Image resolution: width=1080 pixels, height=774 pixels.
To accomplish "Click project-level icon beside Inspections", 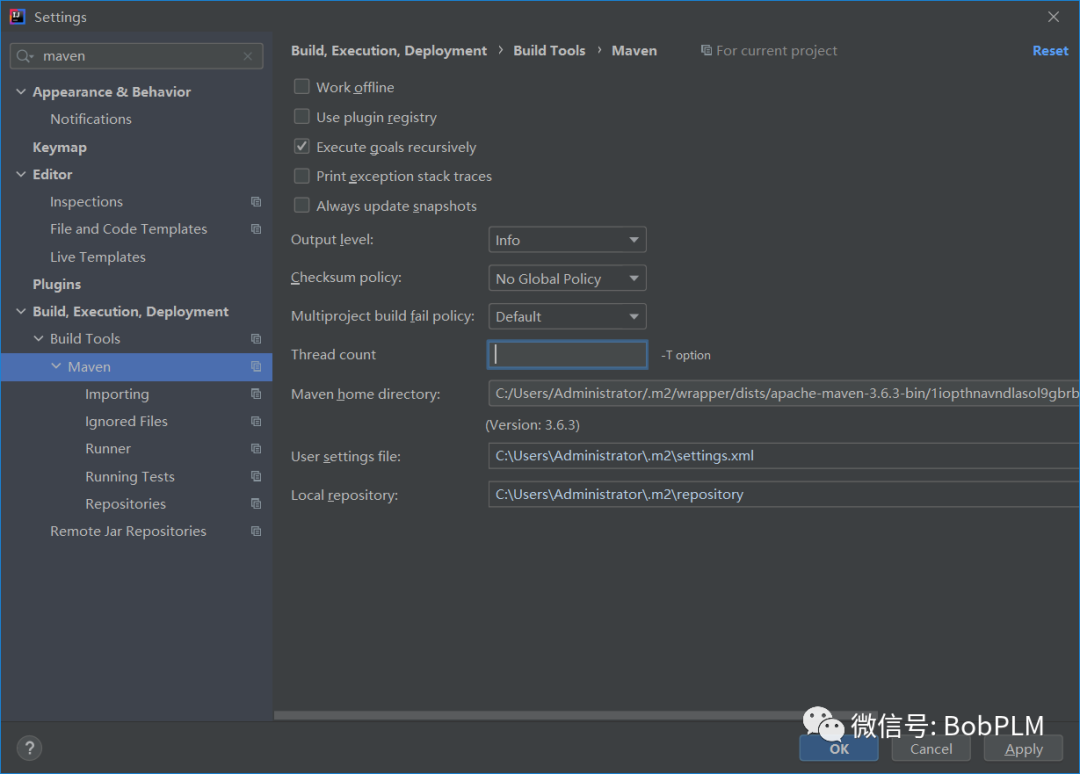I will (x=256, y=202).
